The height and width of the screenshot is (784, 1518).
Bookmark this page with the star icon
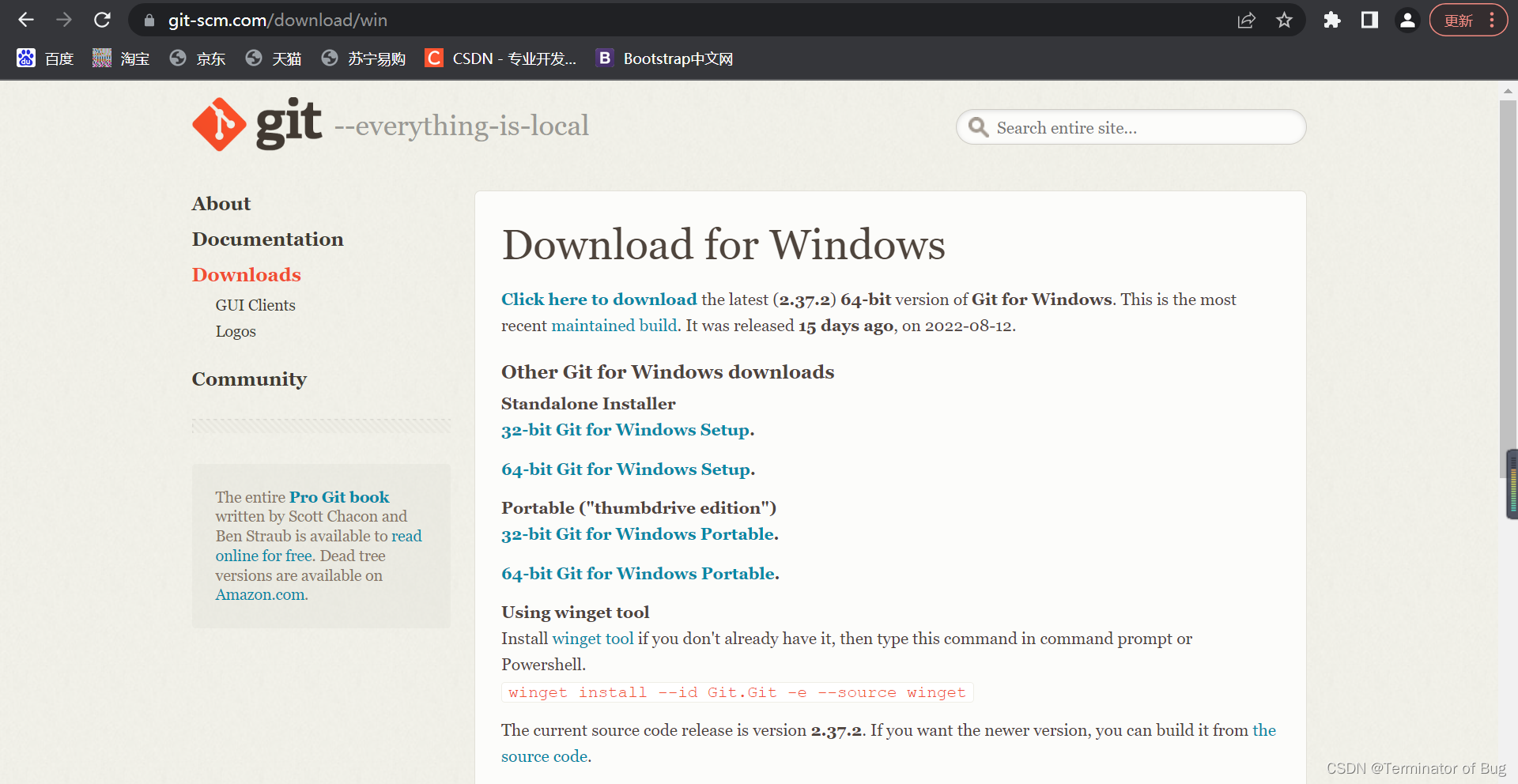1284,21
